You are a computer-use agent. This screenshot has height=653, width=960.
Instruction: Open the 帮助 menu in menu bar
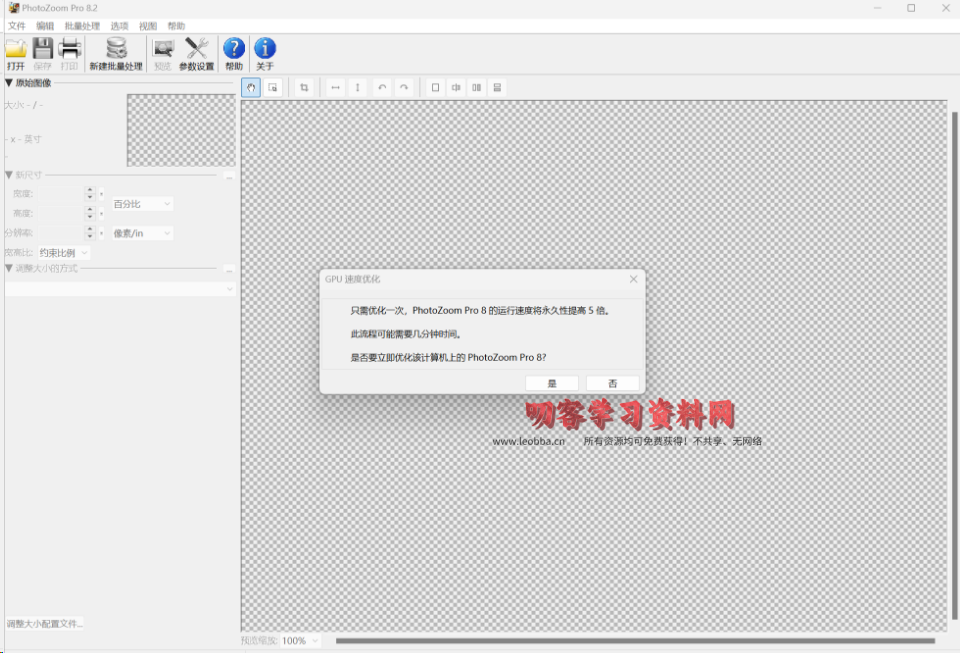pos(176,26)
